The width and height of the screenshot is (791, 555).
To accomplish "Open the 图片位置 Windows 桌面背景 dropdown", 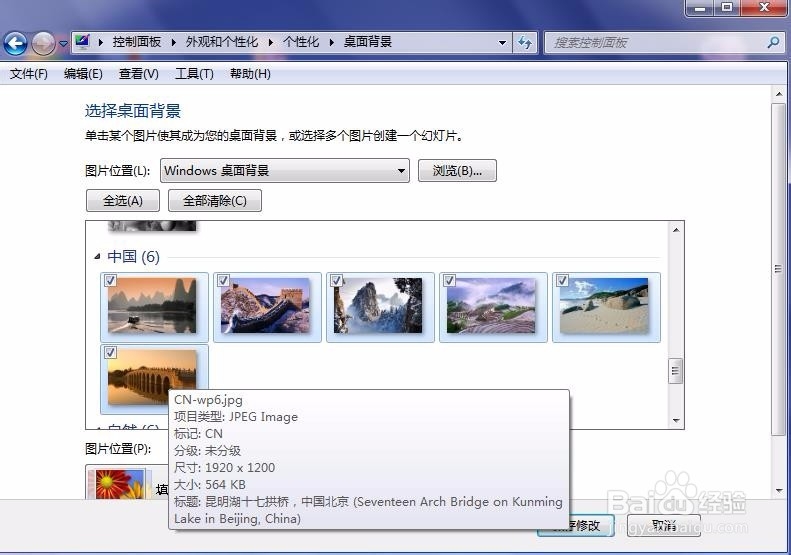I will 285,171.
